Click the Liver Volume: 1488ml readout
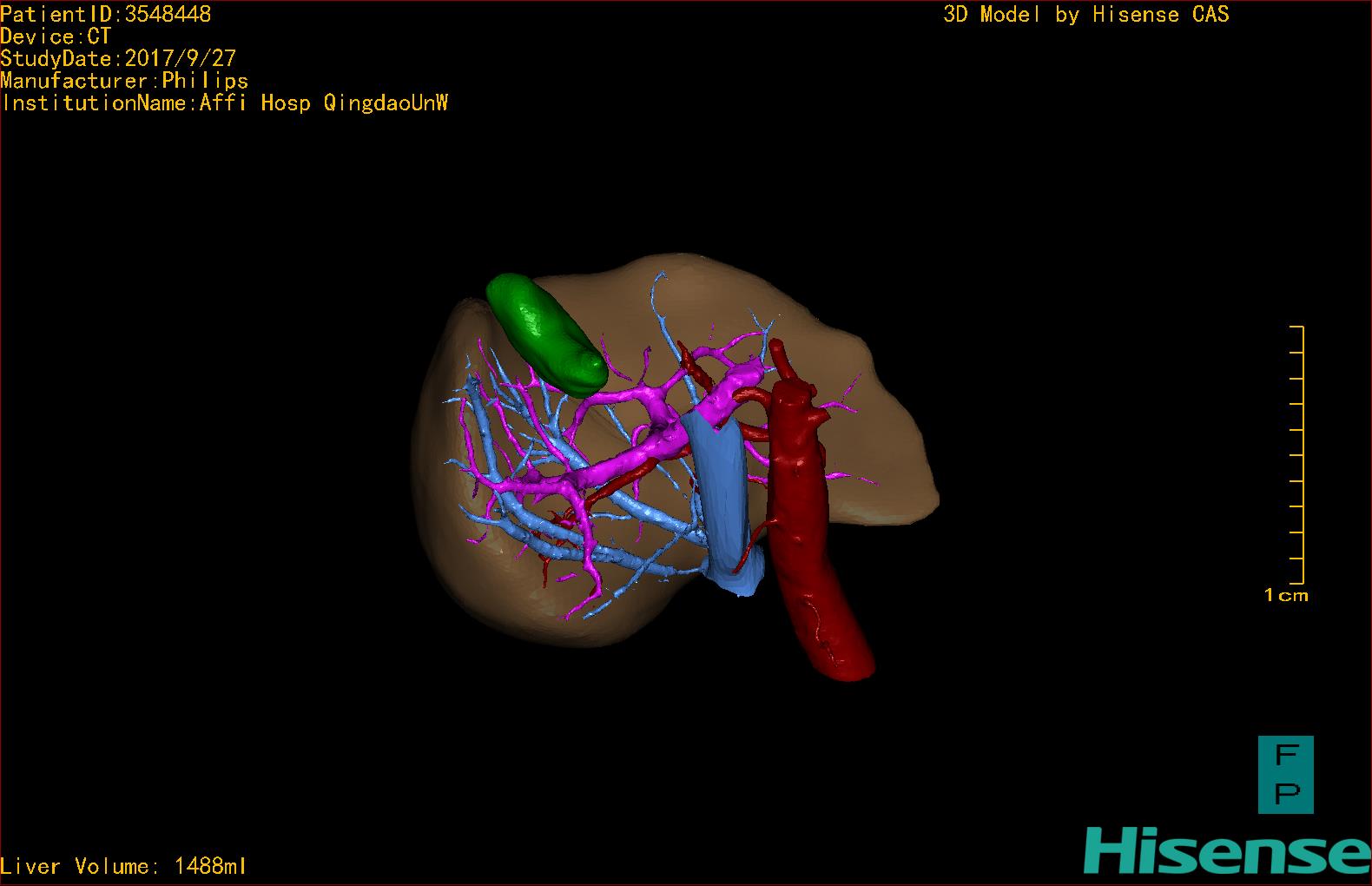 (123, 866)
